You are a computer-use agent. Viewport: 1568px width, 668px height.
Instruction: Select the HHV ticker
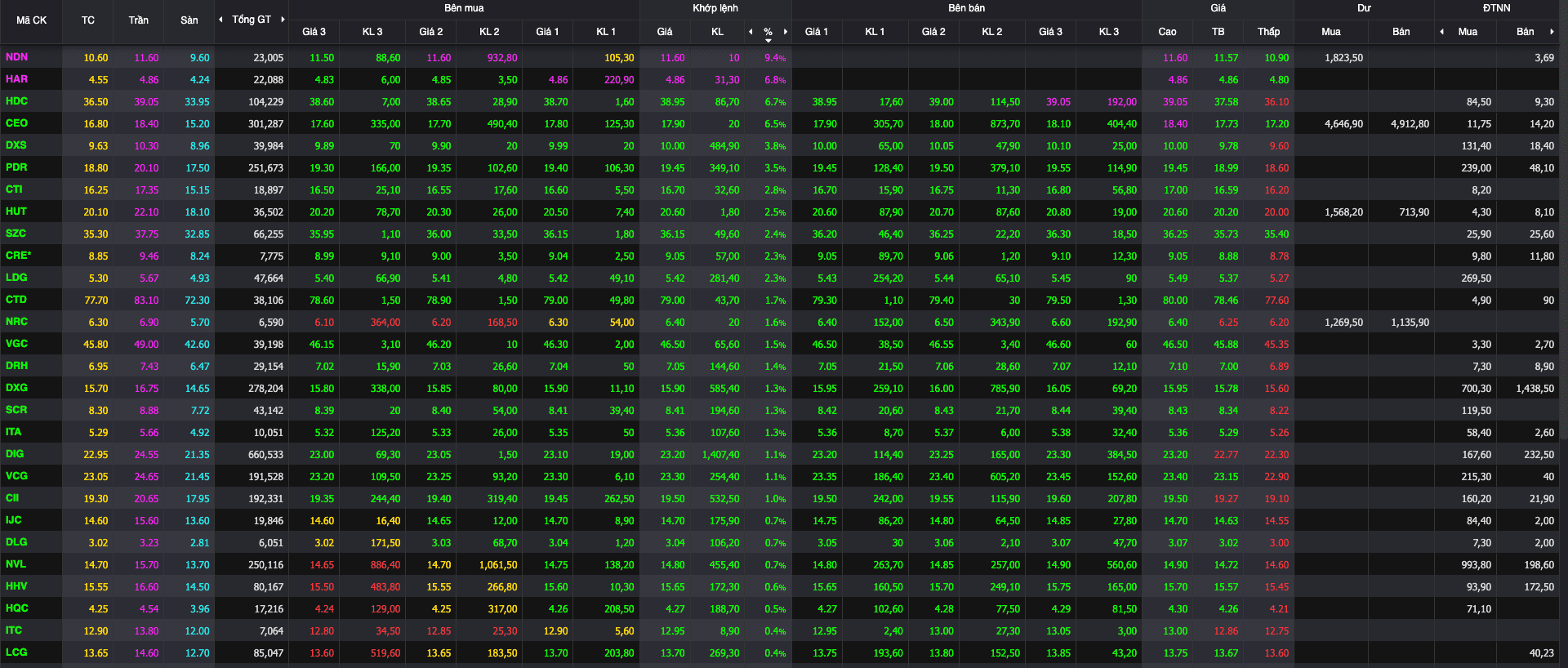pos(16,586)
